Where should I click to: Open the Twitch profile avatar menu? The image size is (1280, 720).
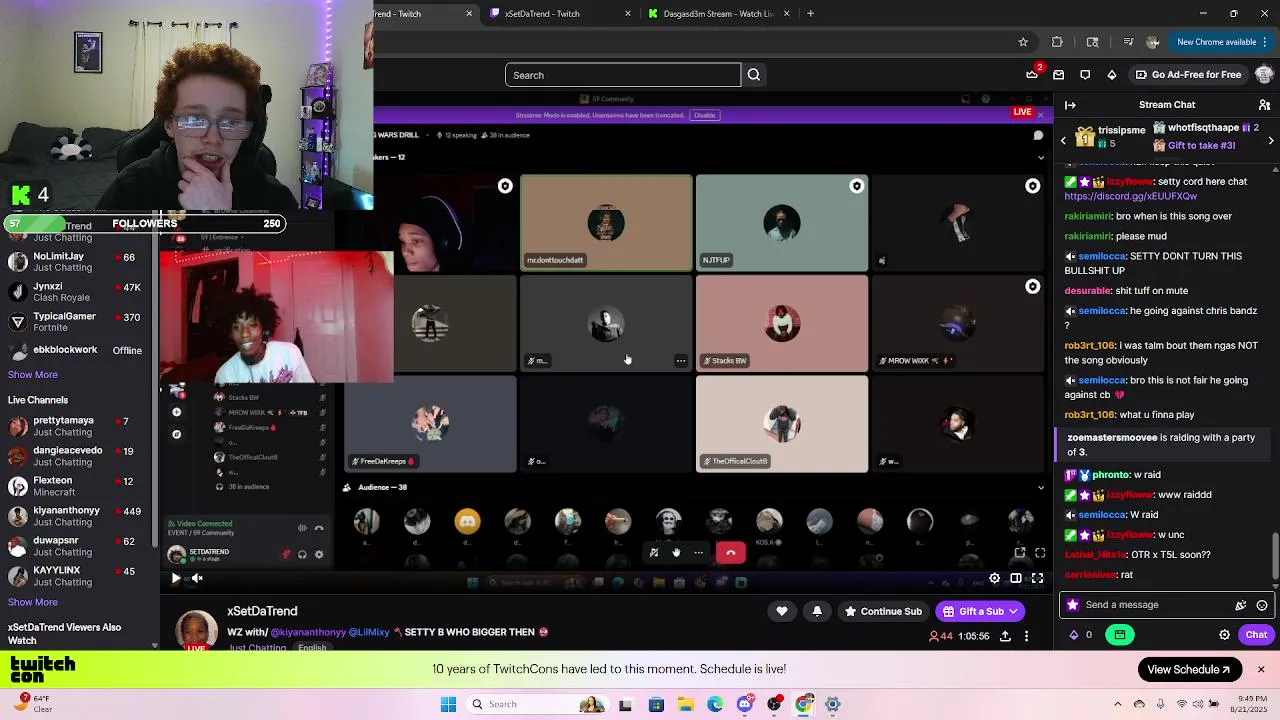1264,75
